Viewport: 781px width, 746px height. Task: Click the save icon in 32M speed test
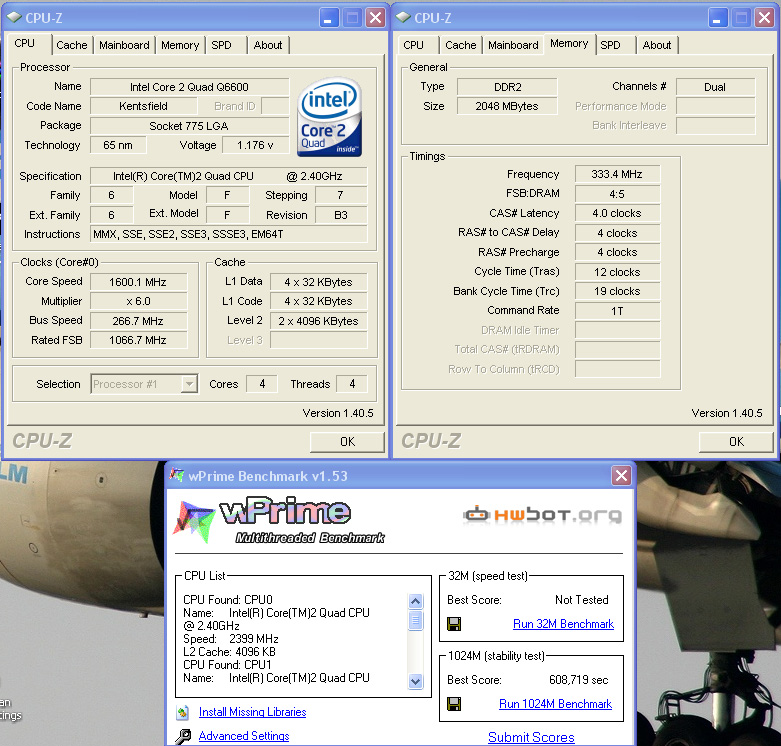click(x=454, y=624)
